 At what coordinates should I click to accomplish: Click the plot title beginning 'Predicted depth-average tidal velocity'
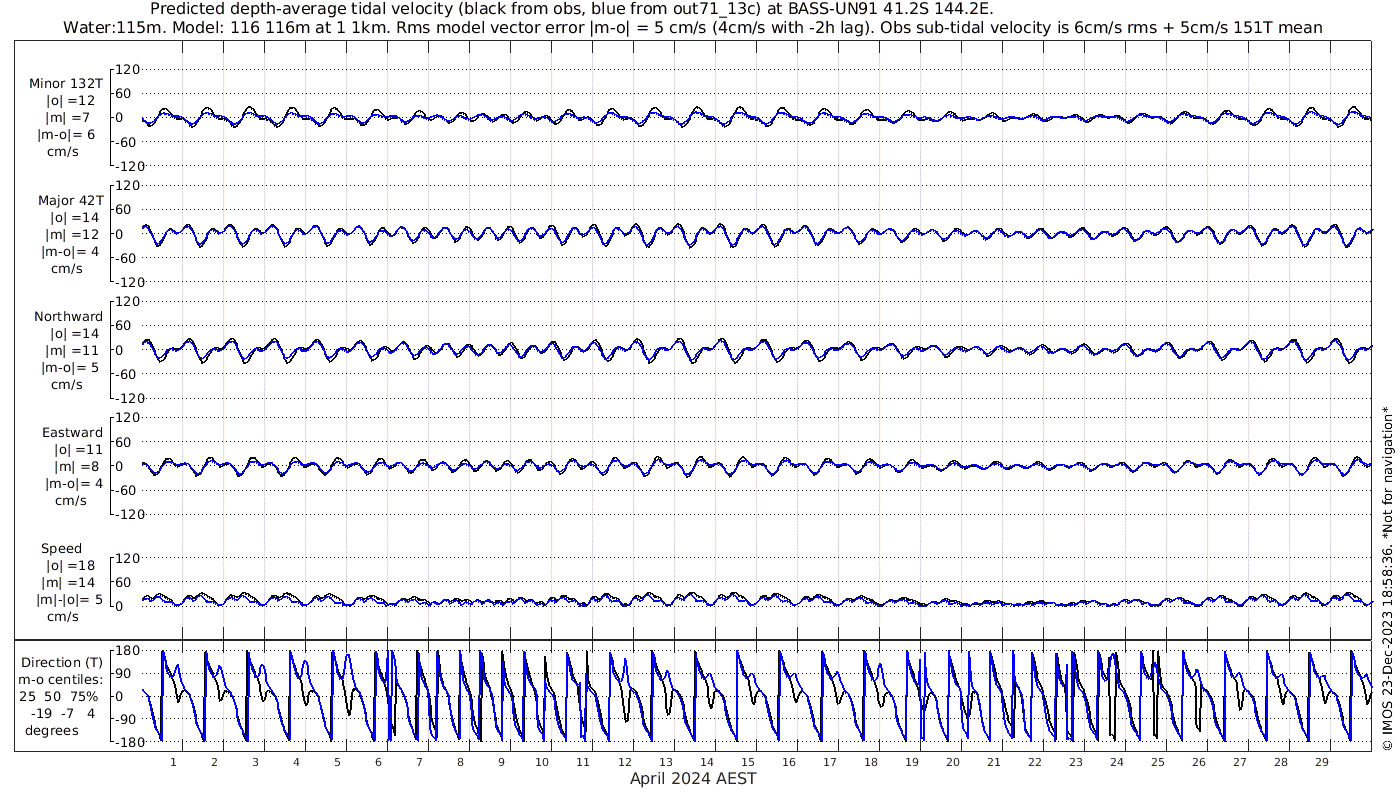(x=571, y=9)
